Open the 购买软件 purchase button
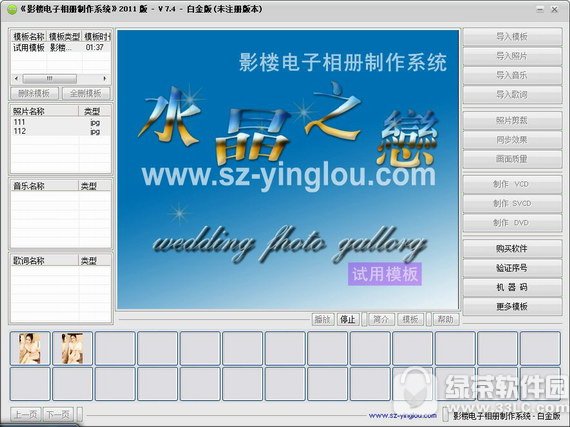 (x=512, y=249)
